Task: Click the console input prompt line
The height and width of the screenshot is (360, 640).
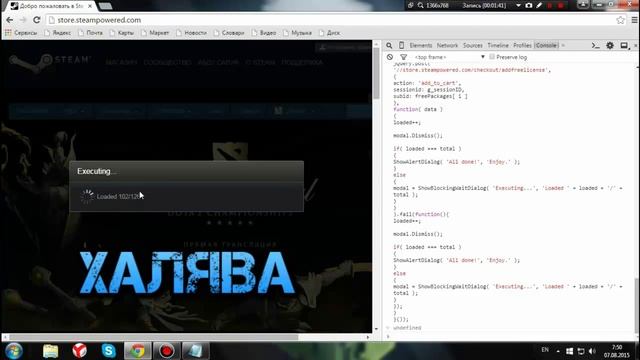Action: tap(510, 337)
